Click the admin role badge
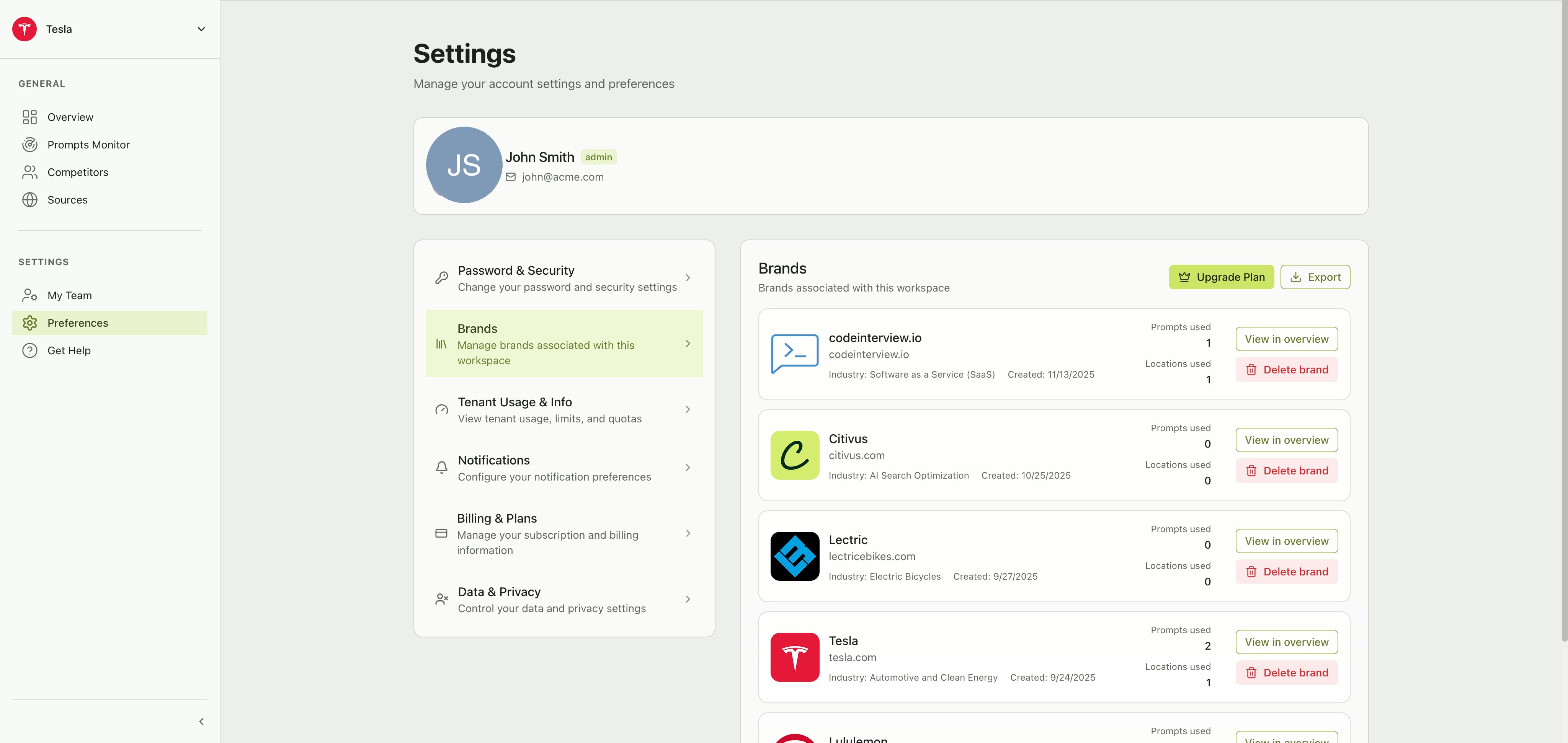 coord(598,157)
